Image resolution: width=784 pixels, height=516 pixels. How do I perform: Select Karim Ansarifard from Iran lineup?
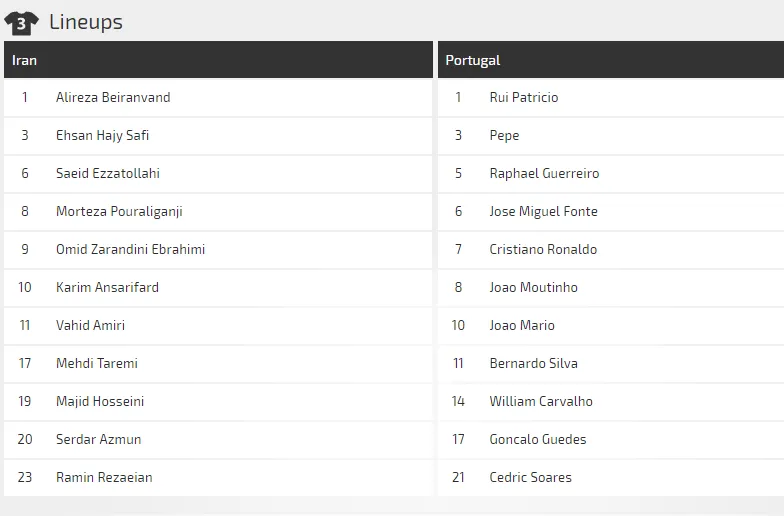point(107,287)
